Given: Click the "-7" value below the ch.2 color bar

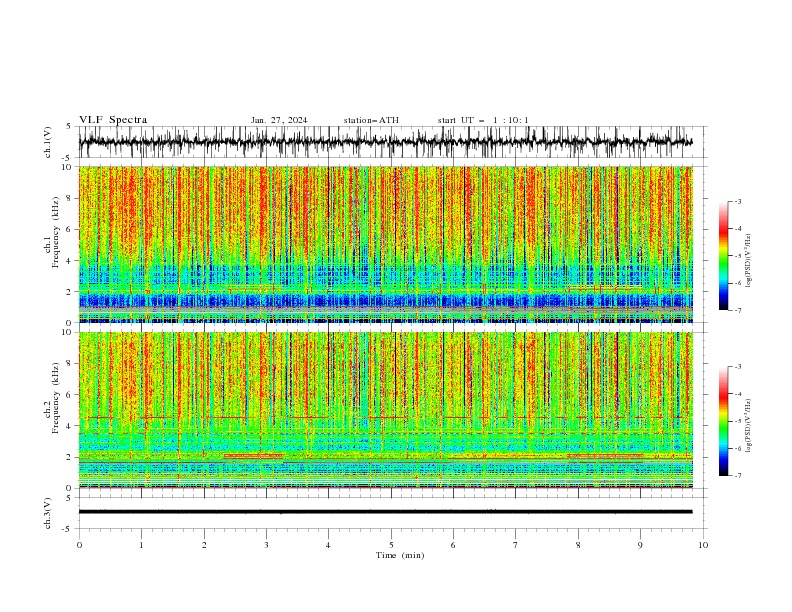Looking at the screenshot, I should click(737, 475).
